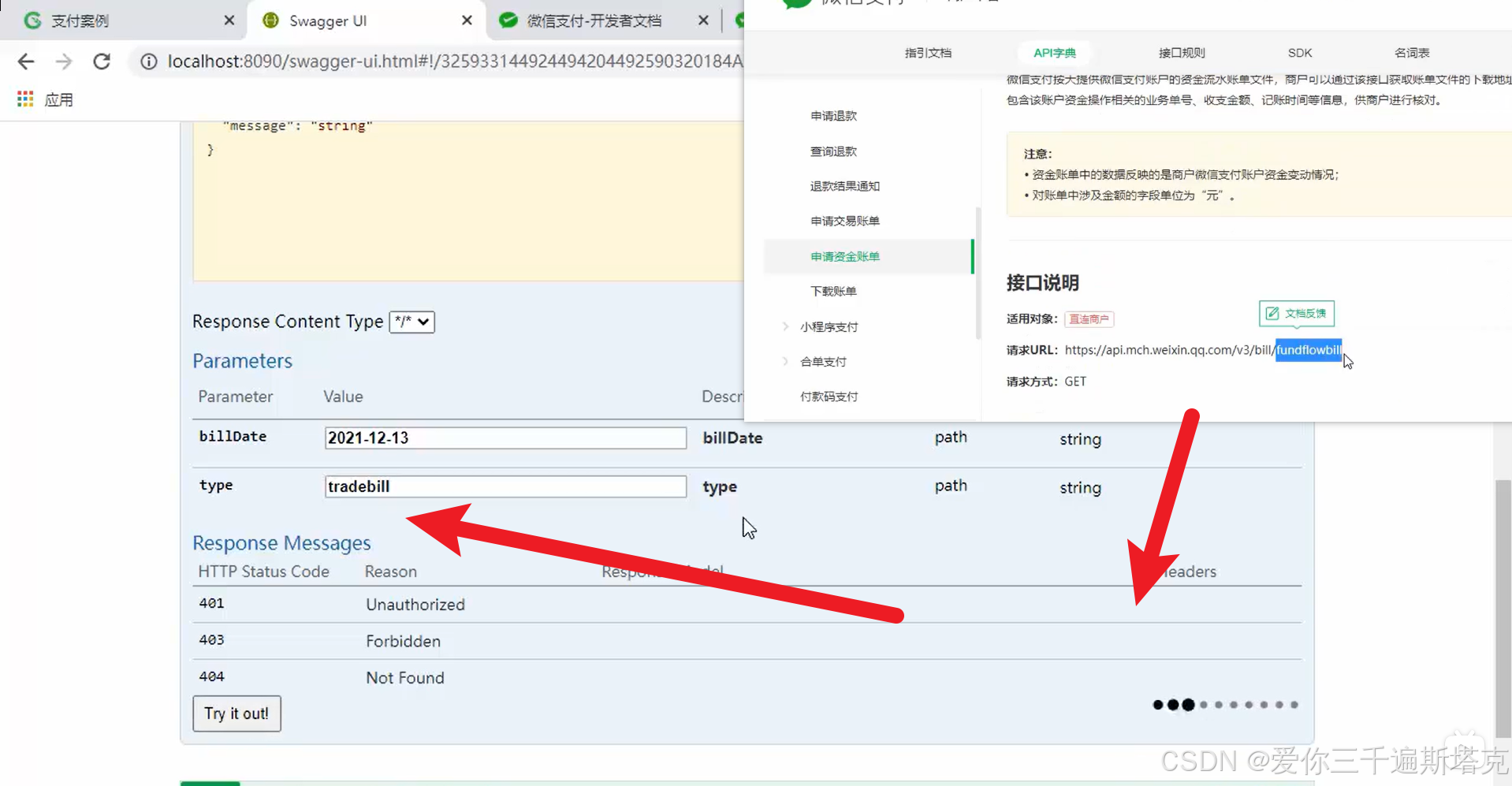Close the 微信支付-开发者文档 tab
The image size is (1512, 786).
click(x=703, y=20)
